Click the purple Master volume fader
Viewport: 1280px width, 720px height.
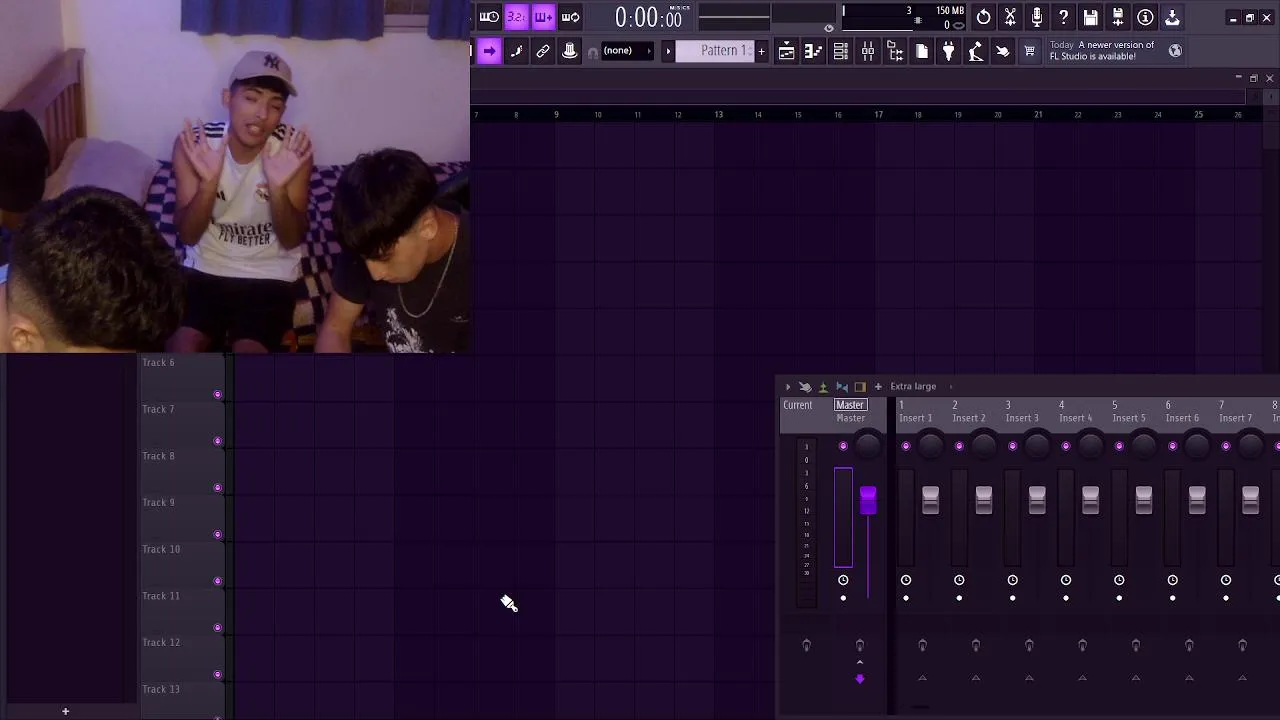click(x=868, y=500)
